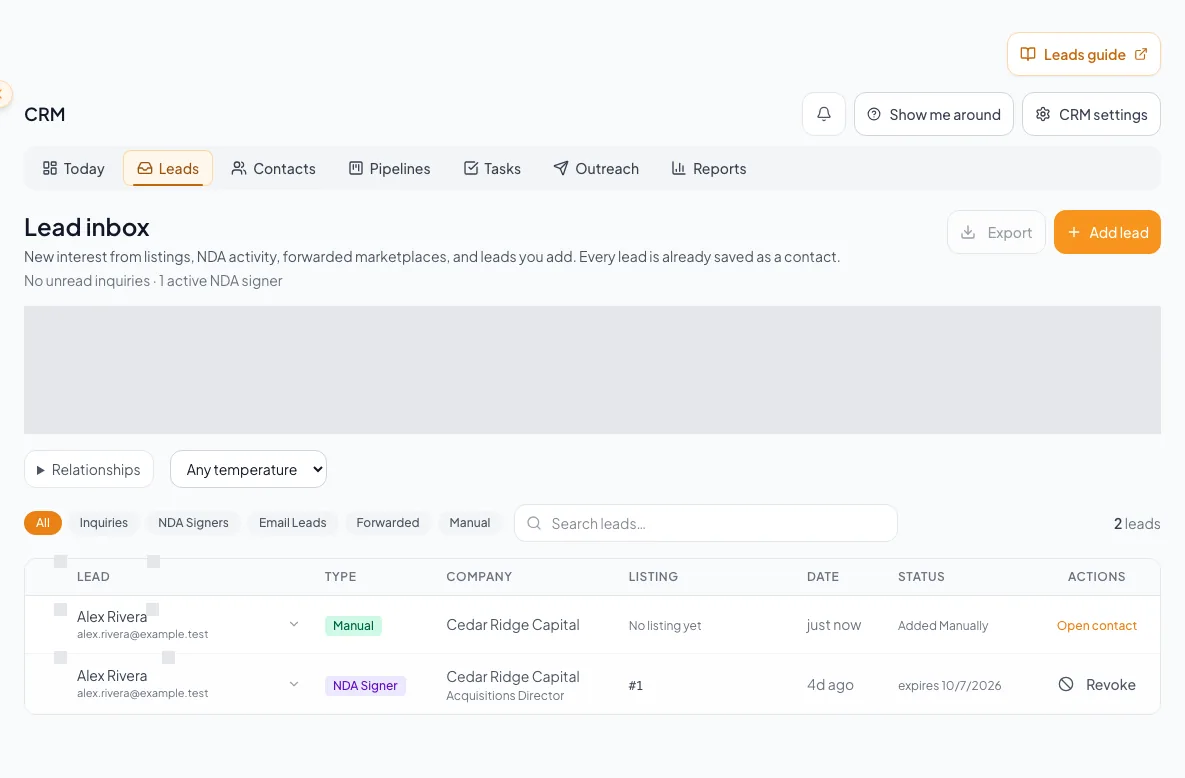Expand the Relationships disclosure
Screen dimensions: 1185x778
(x=89, y=470)
